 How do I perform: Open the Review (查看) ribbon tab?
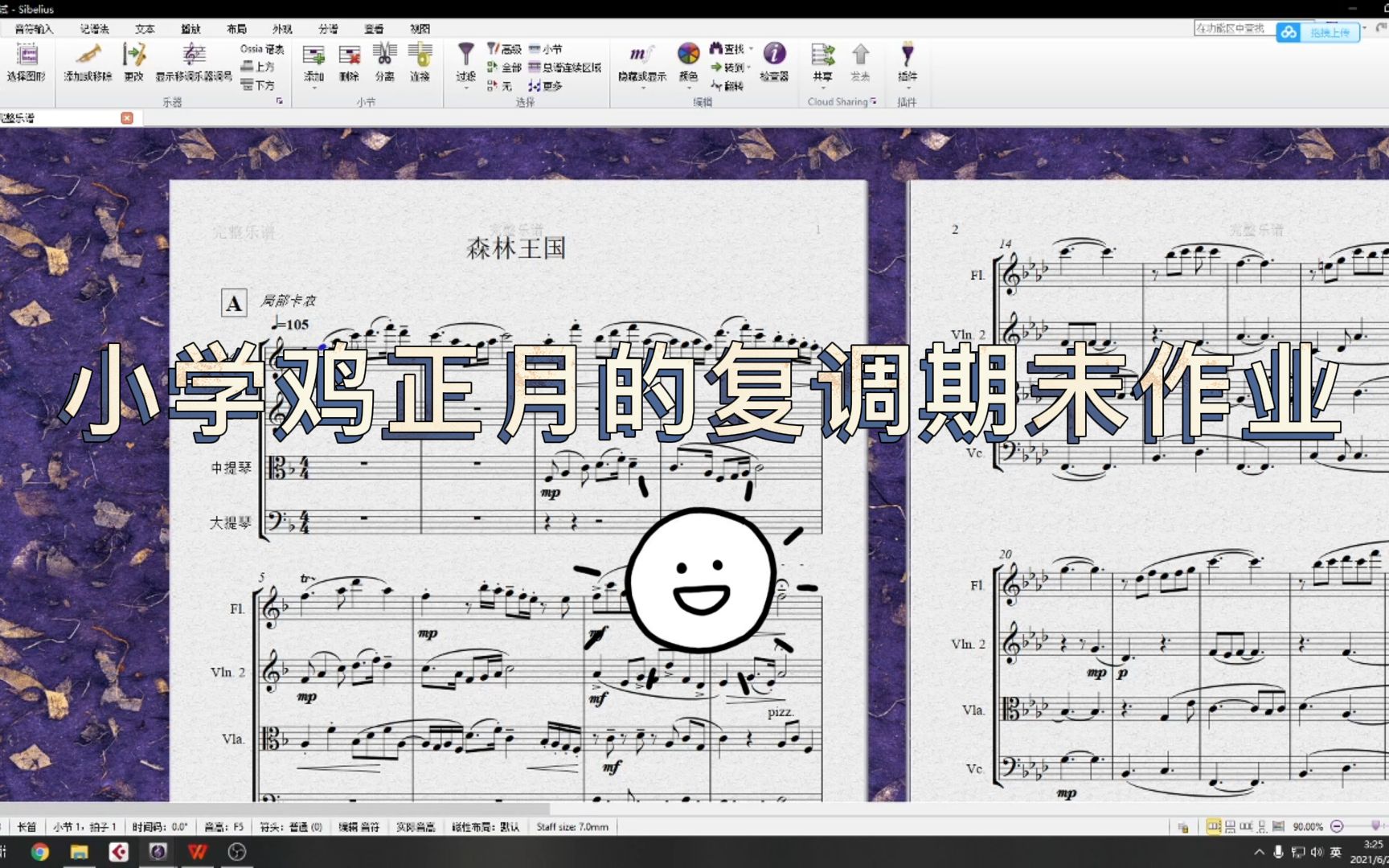374,29
